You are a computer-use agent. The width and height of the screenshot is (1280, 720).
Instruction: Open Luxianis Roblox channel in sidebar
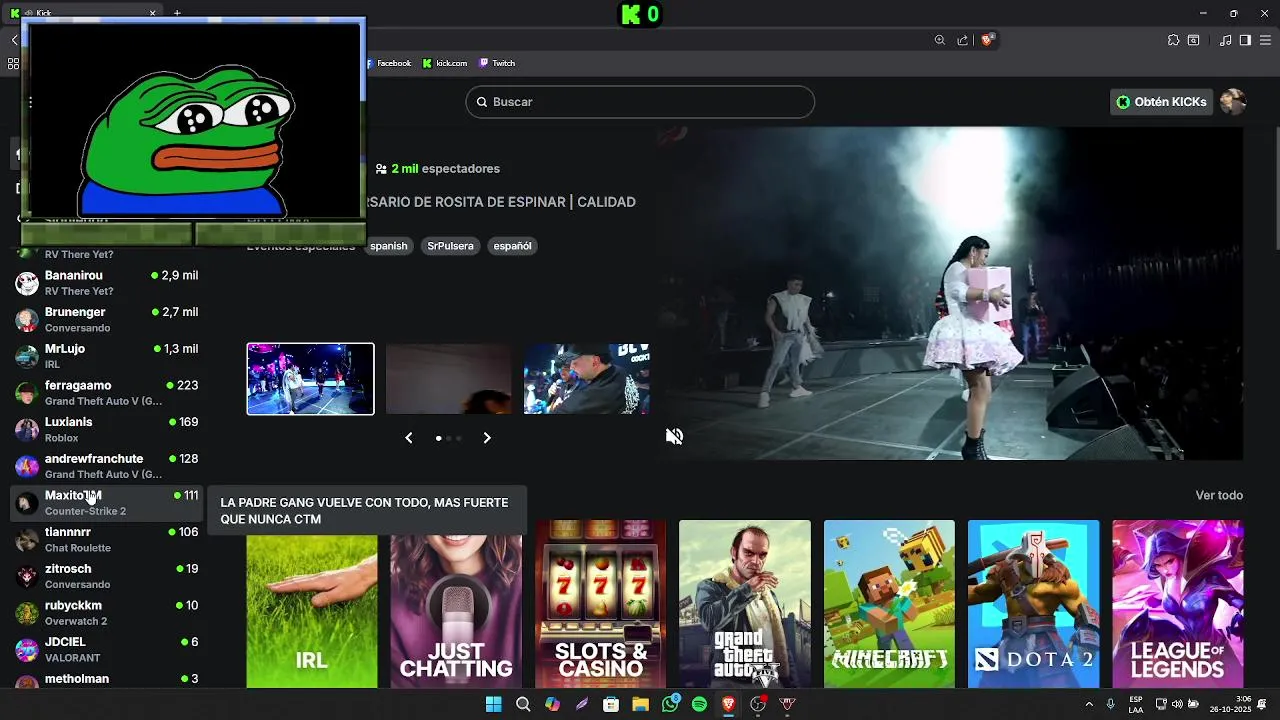click(x=107, y=430)
